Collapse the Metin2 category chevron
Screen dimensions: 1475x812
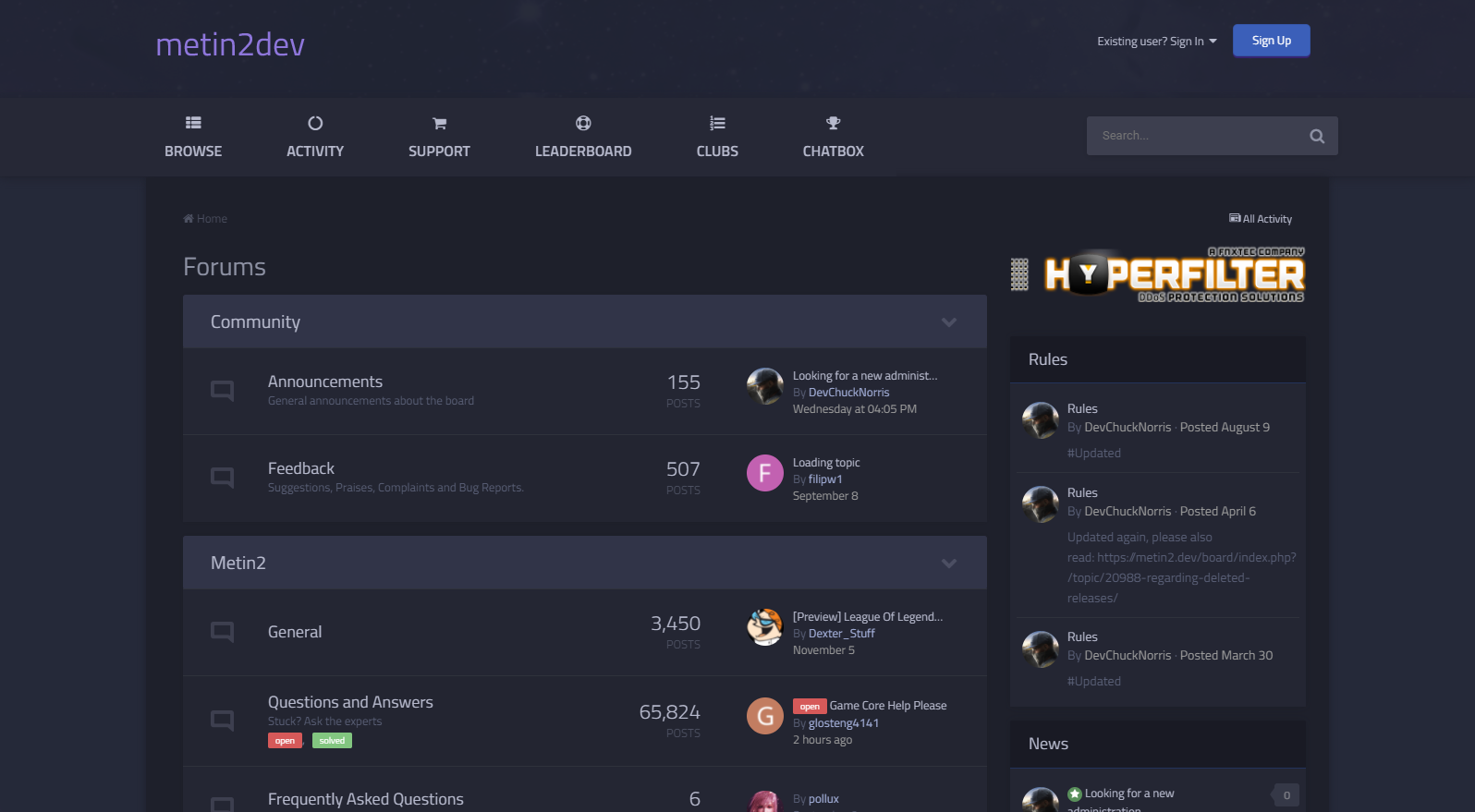(949, 564)
